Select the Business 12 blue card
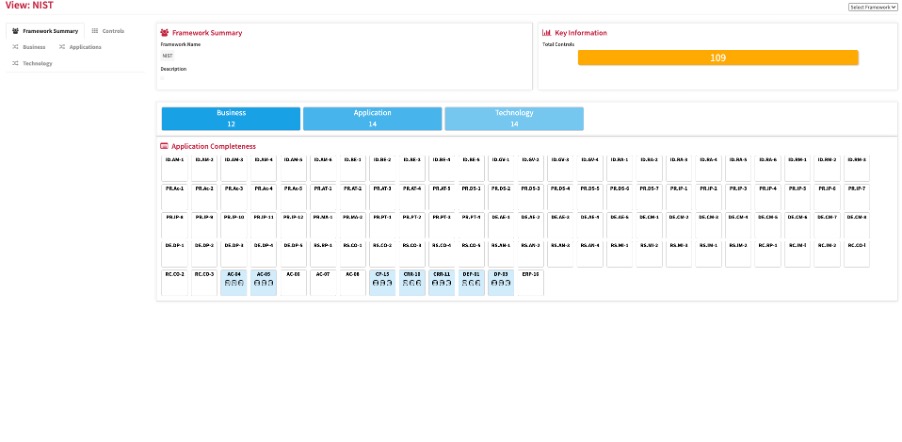The image size is (902, 442). click(231, 119)
